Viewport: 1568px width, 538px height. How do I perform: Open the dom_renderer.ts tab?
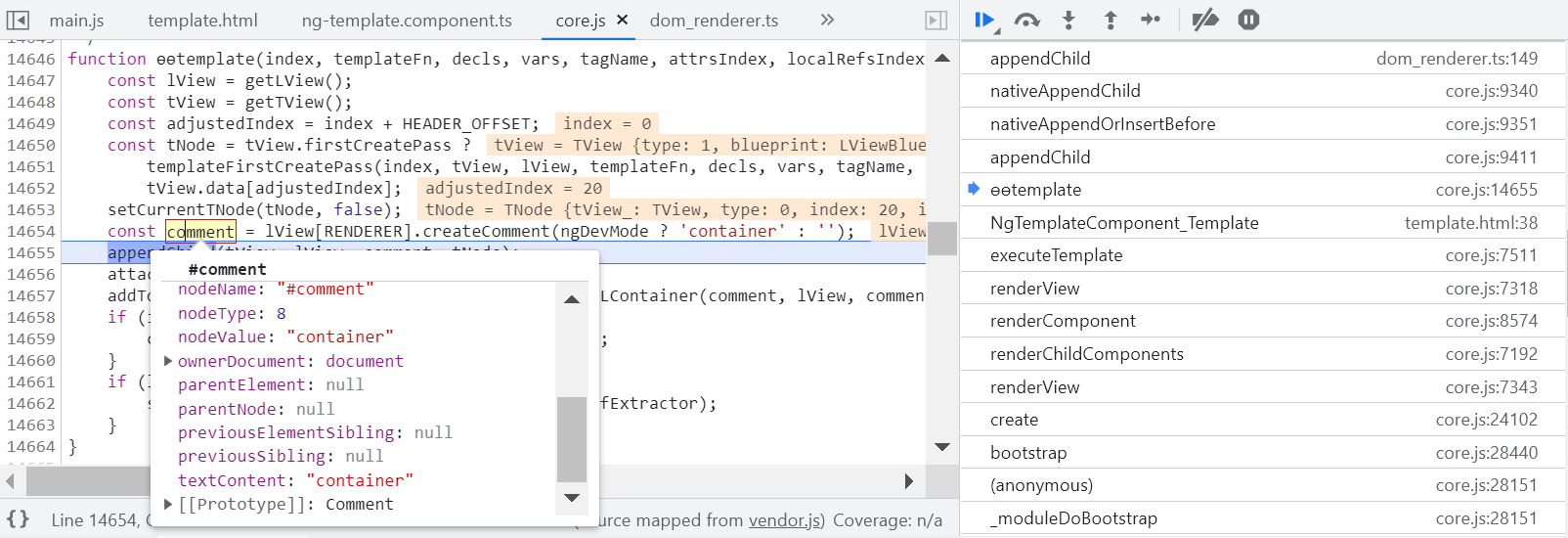(714, 20)
